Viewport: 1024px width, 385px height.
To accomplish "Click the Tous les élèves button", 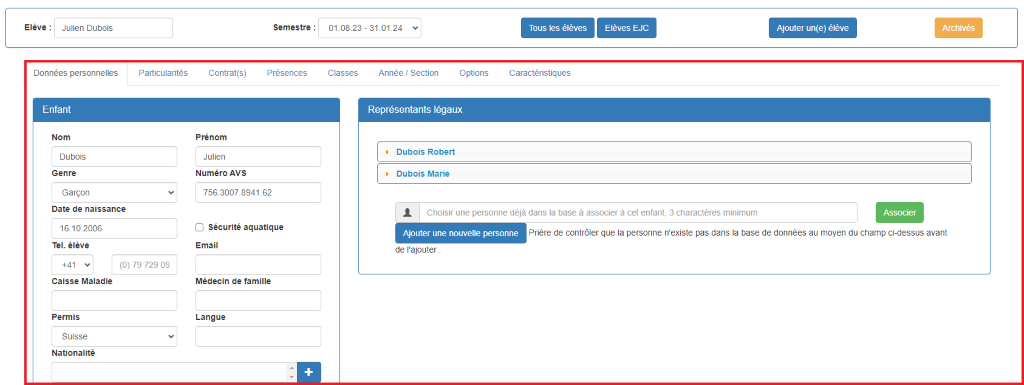I will pos(558,28).
